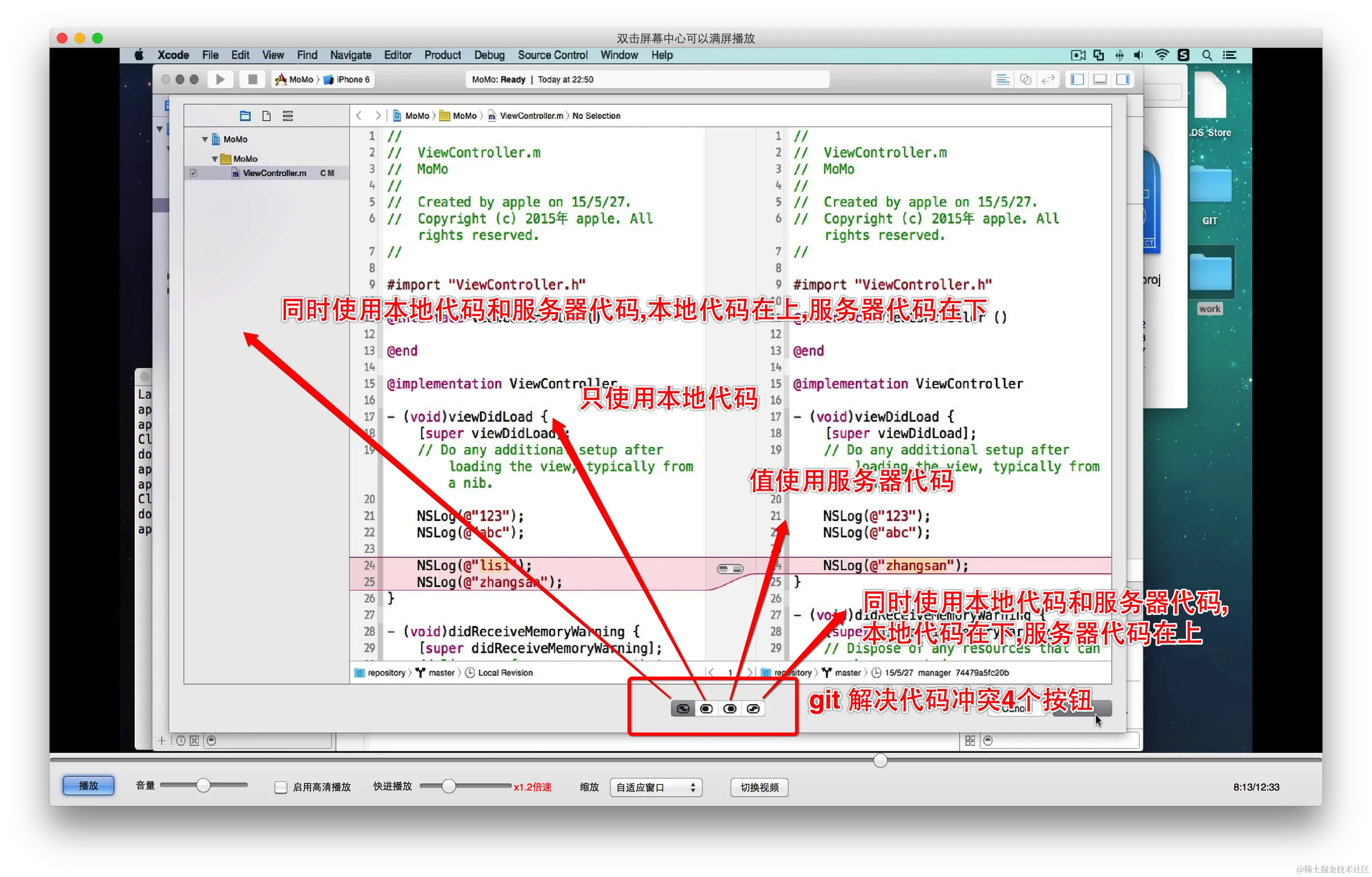Enable the 启用高清播放 checkbox
1372x877 pixels.
coord(281,788)
